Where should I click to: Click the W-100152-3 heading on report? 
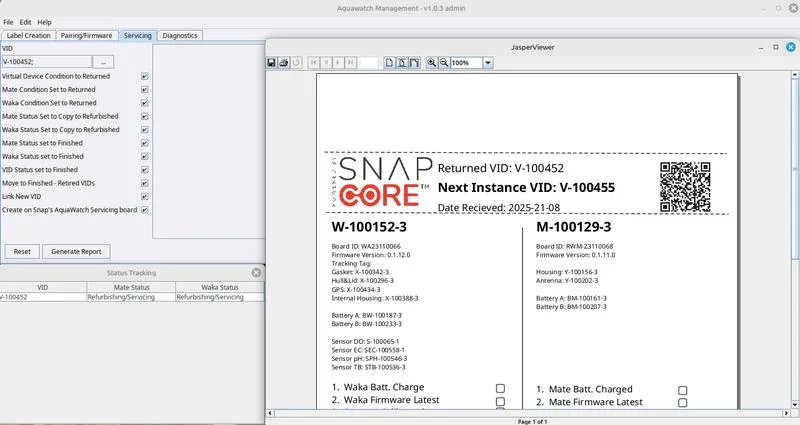tap(369, 227)
